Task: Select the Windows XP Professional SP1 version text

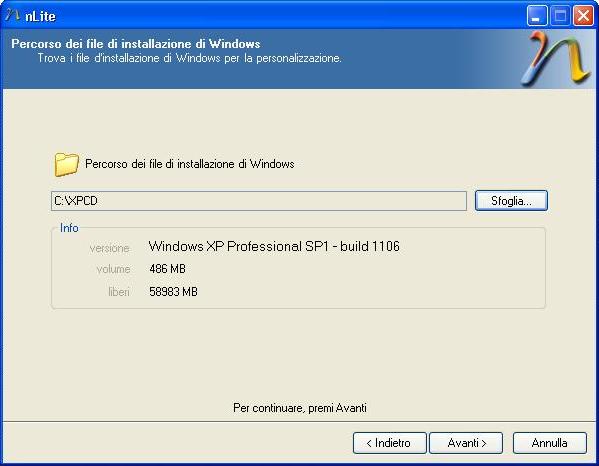Action: pos(274,246)
